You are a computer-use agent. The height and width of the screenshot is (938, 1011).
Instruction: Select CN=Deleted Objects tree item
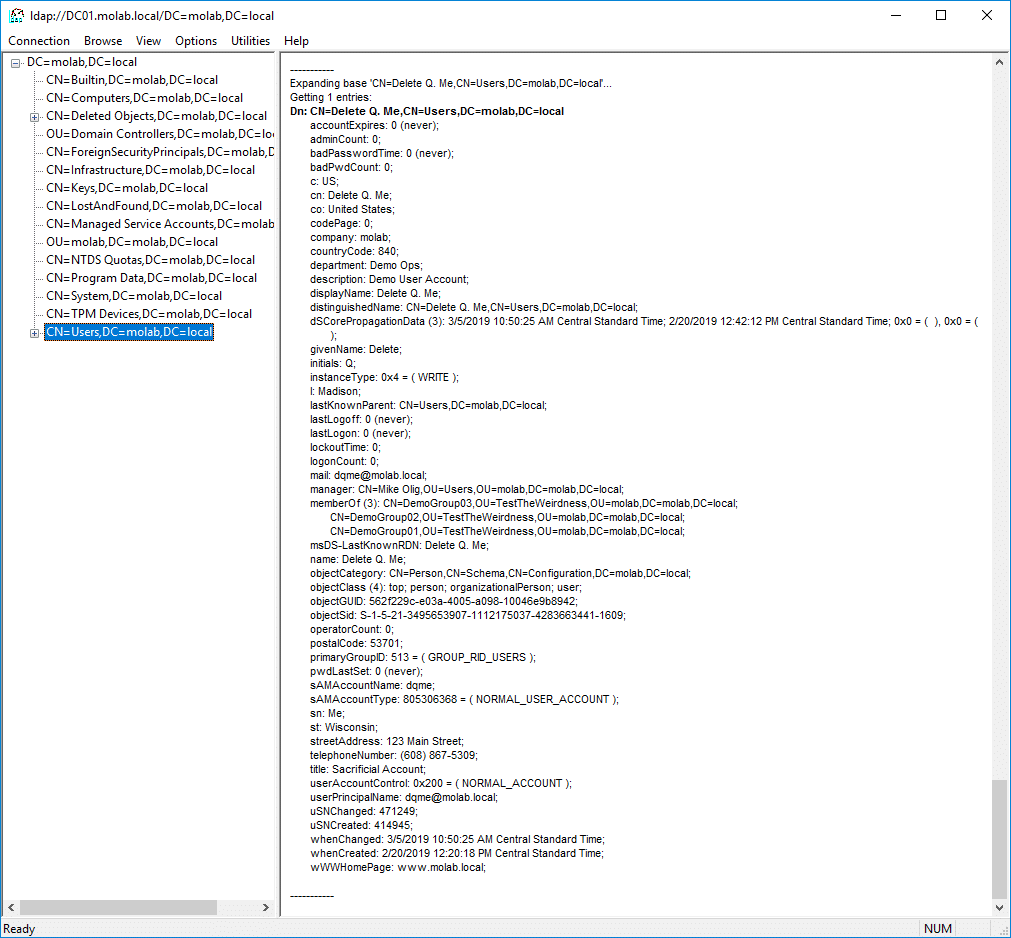coord(157,116)
